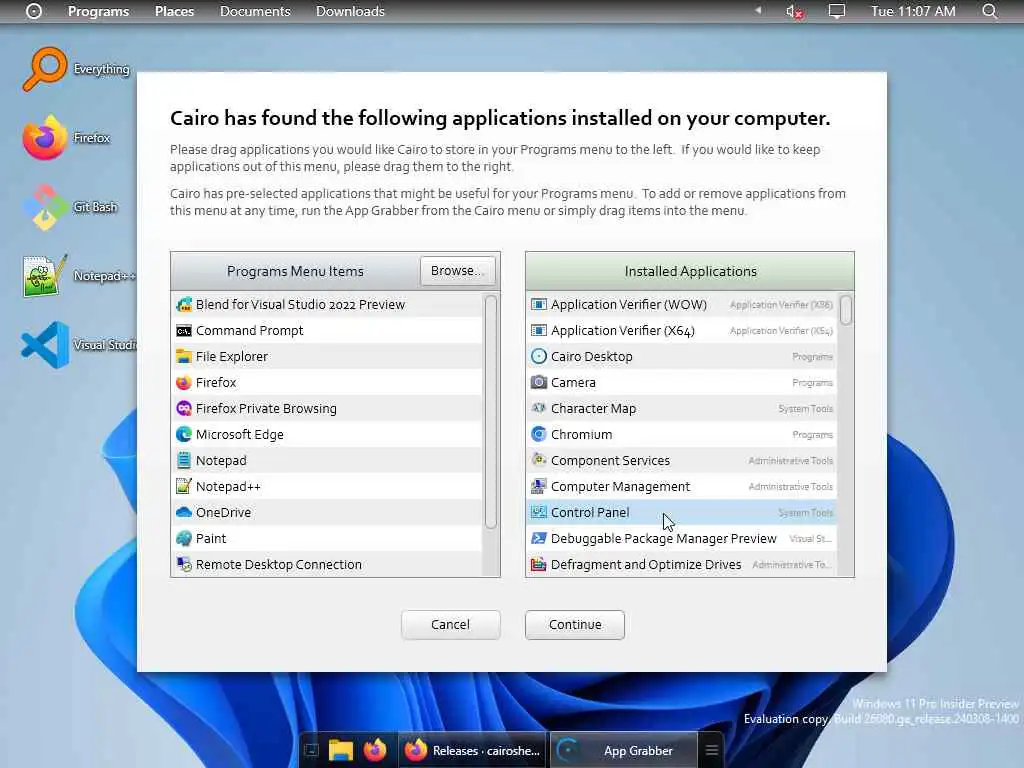Select the Firefox Private Browsing icon
This screenshot has width=1024, height=768.
(184, 408)
